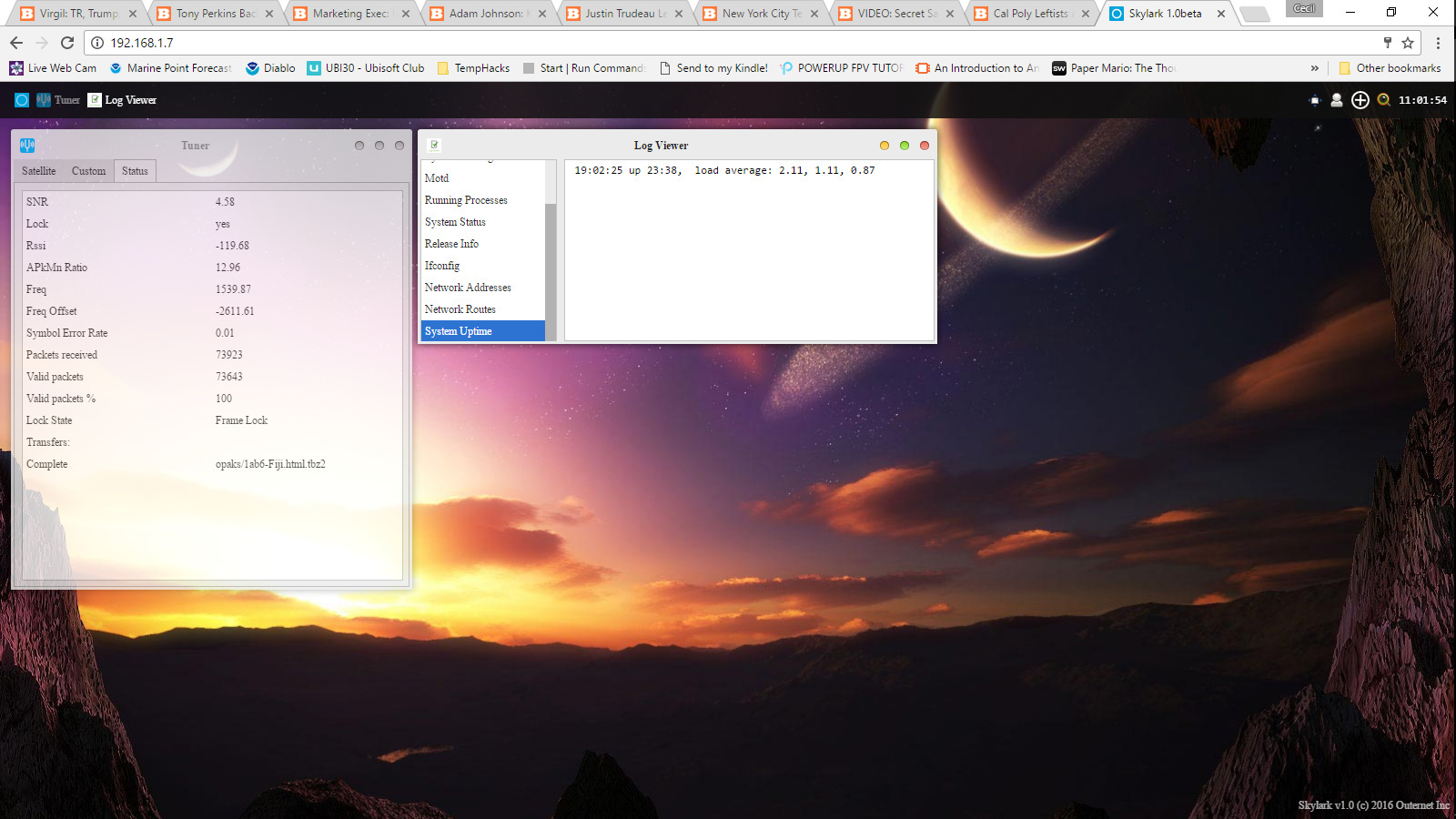Click the window layout arrows icon
The height and width of the screenshot is (819, 1456).
click(x=1314, y=100)
